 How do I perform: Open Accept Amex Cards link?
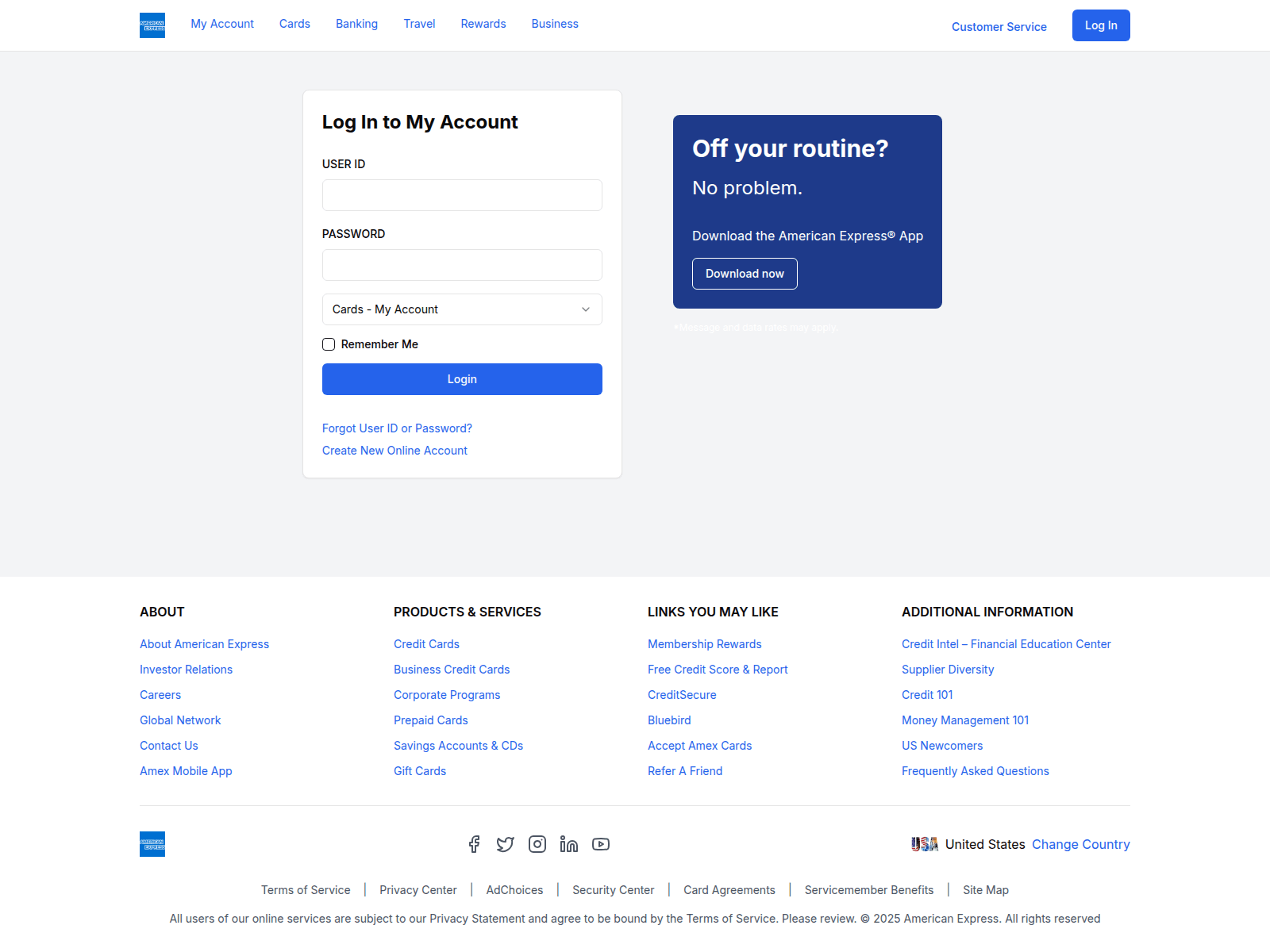click(x=699, y=746)
